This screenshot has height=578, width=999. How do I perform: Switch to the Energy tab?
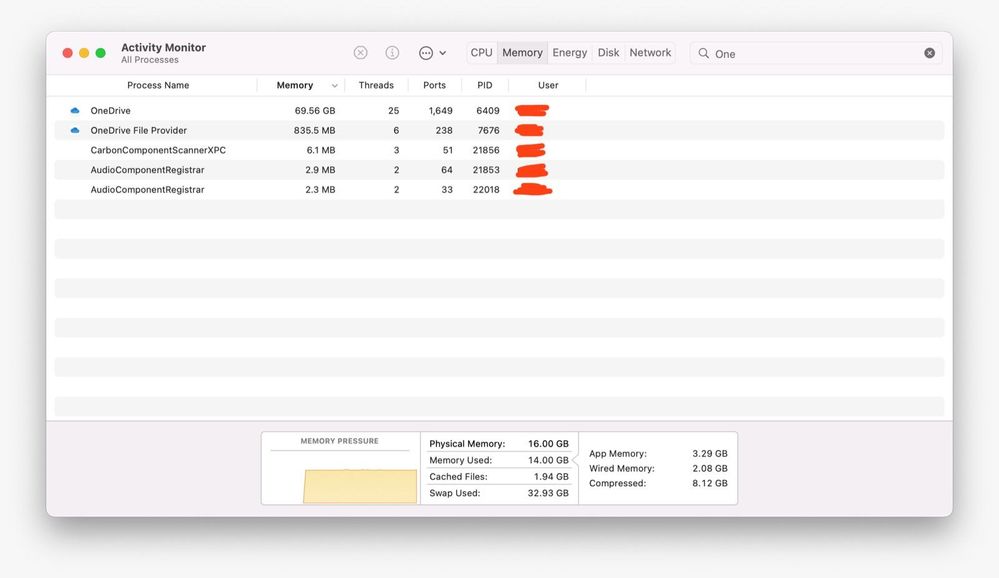570,53
